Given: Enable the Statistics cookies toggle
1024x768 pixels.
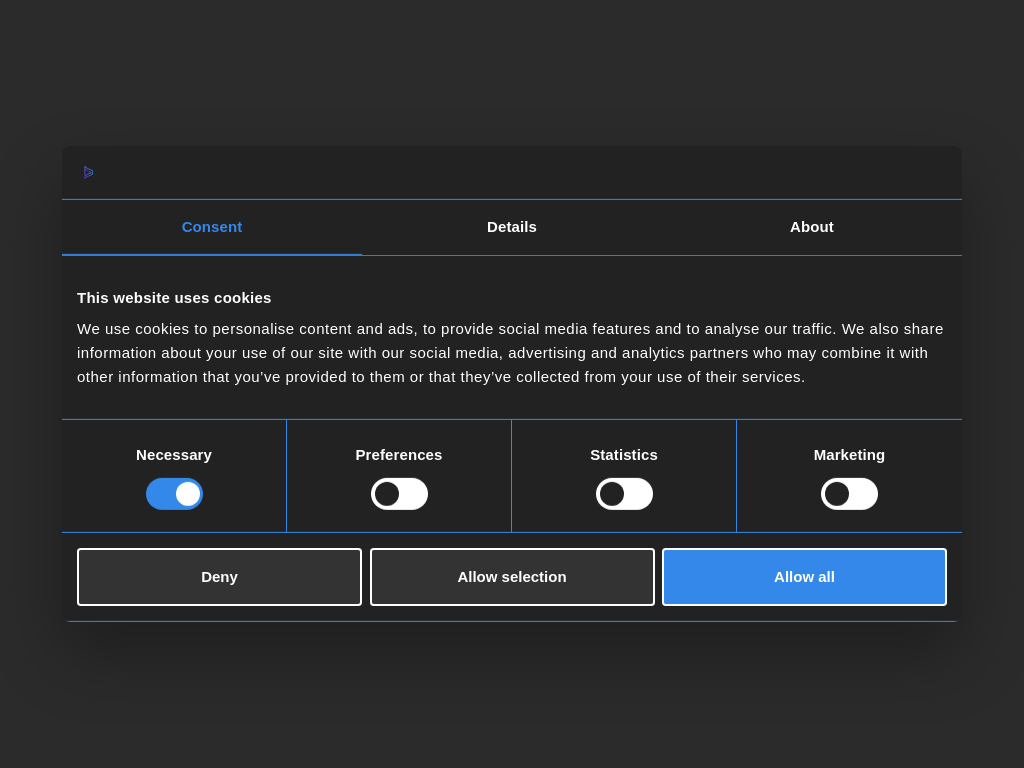Looking at the screenshot, I should [624, 494].
